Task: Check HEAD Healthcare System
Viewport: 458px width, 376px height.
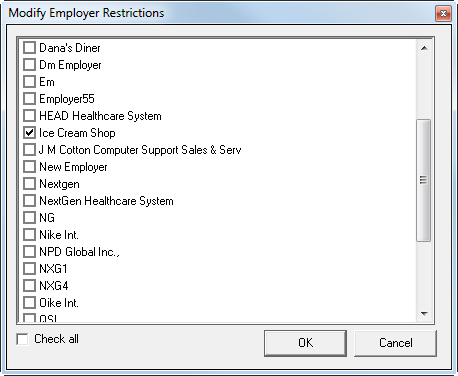Action: pos(29,116)
